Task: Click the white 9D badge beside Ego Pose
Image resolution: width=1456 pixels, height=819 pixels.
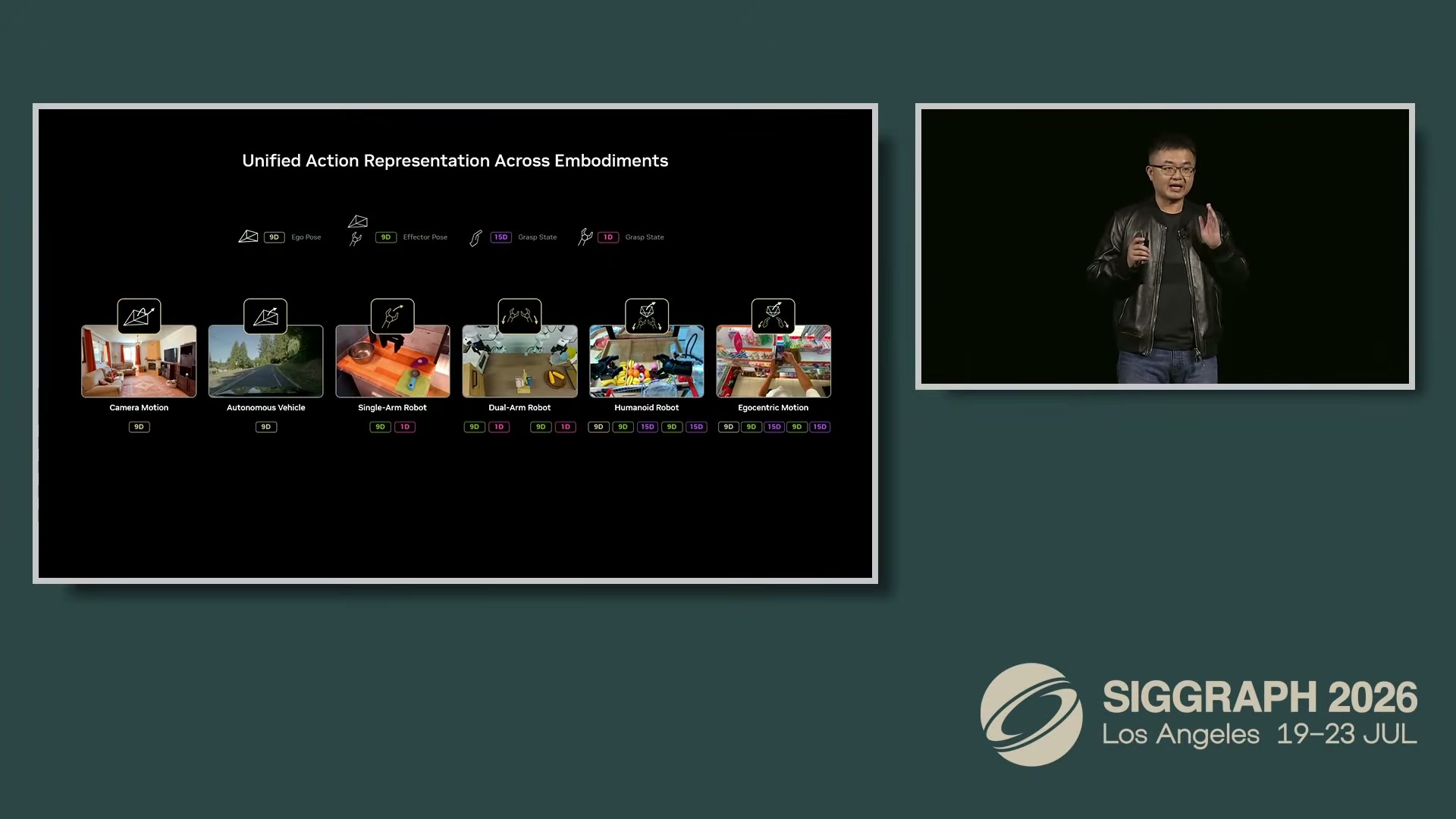Action: click(x=274, y=237)
